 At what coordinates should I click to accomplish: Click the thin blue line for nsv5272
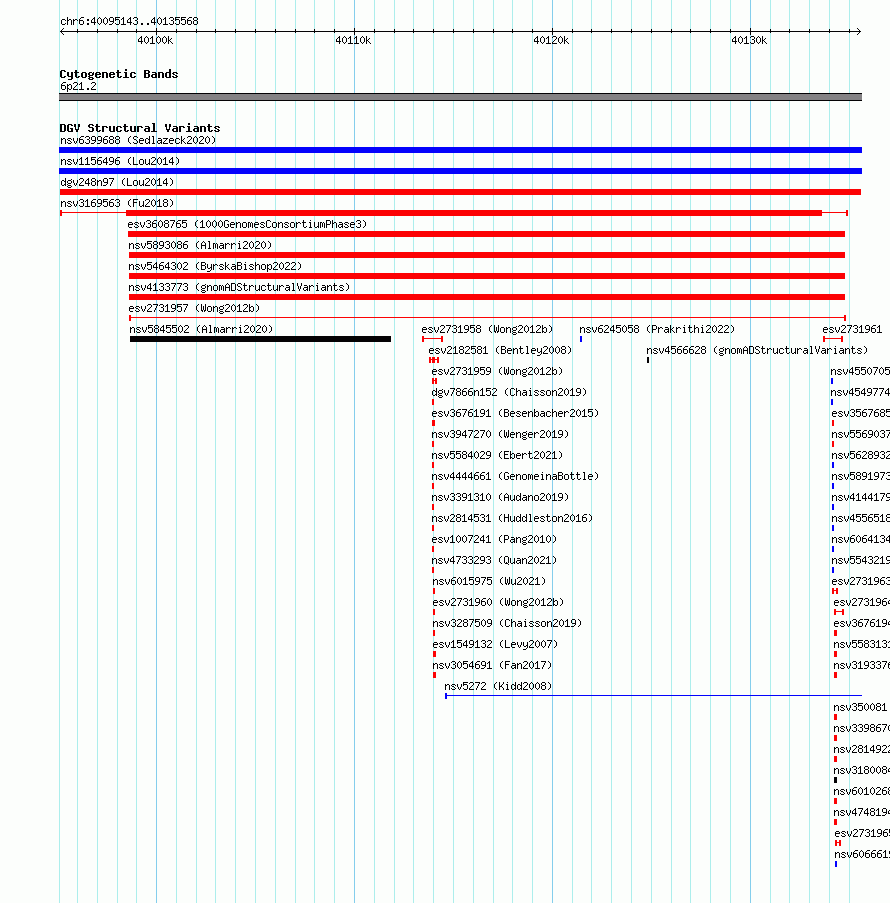click(653, 696)
